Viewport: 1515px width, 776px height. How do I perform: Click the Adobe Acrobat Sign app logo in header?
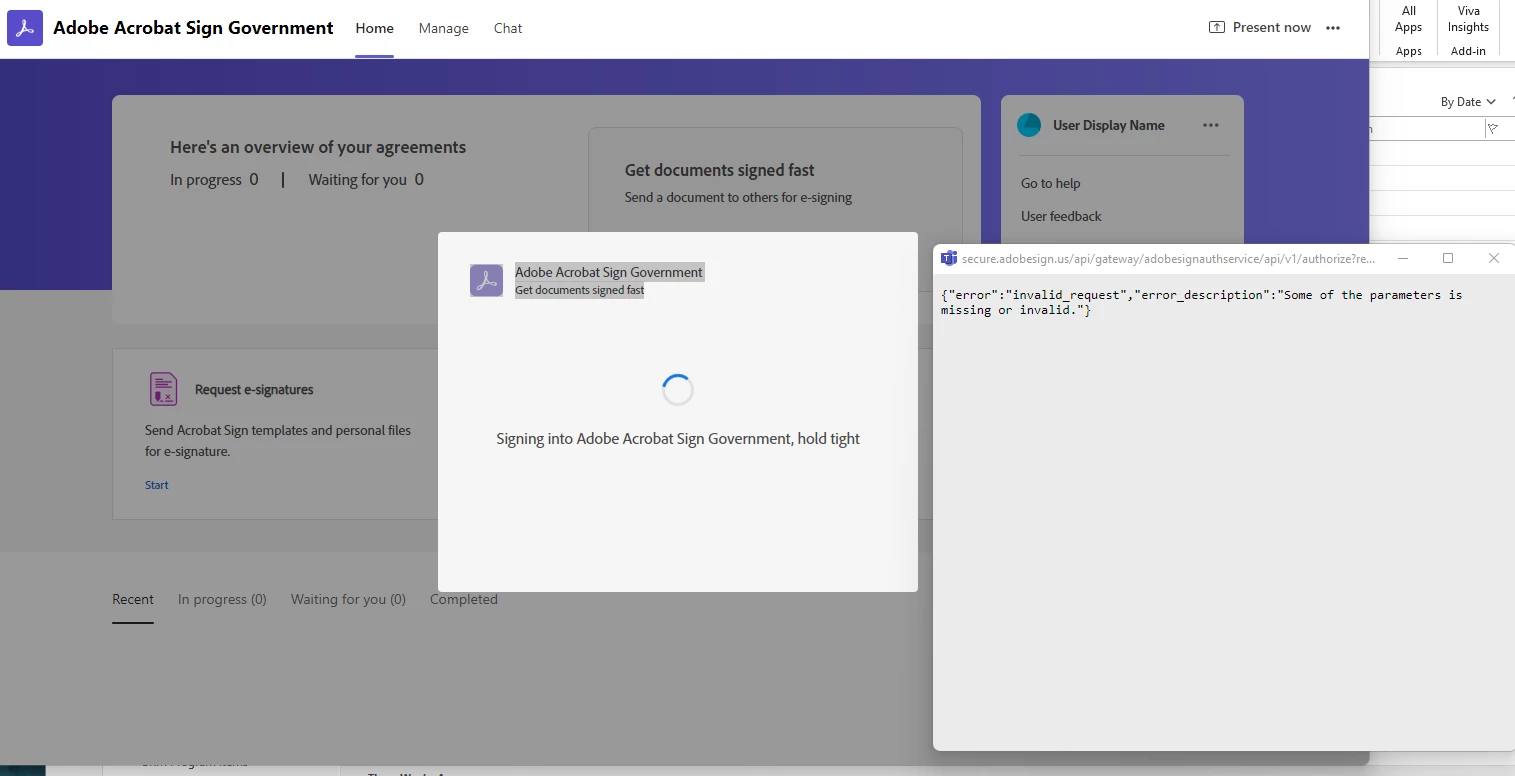click(25, 28)
